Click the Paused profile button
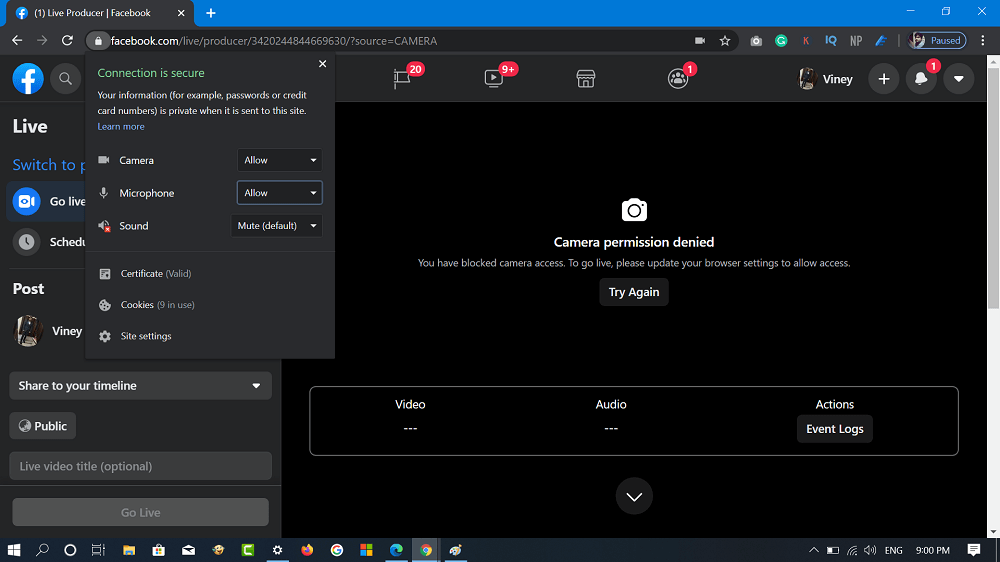Viewport: 1000px width, 562px height. click(937, 41)
